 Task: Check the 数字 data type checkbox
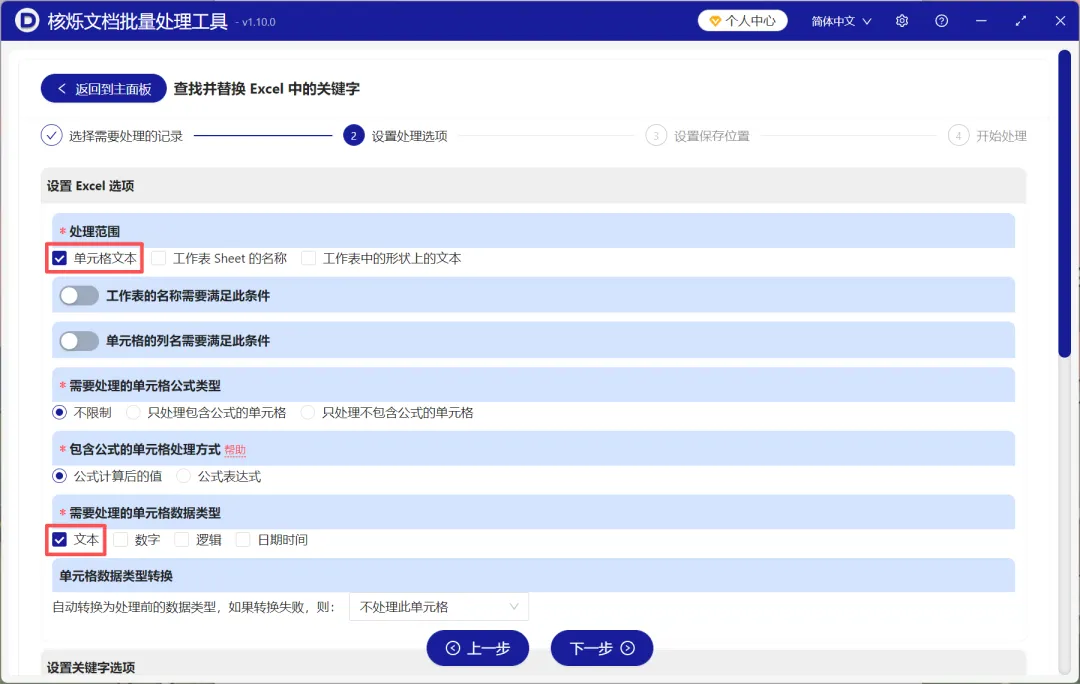pyautogui.click(x=121, y=539)
